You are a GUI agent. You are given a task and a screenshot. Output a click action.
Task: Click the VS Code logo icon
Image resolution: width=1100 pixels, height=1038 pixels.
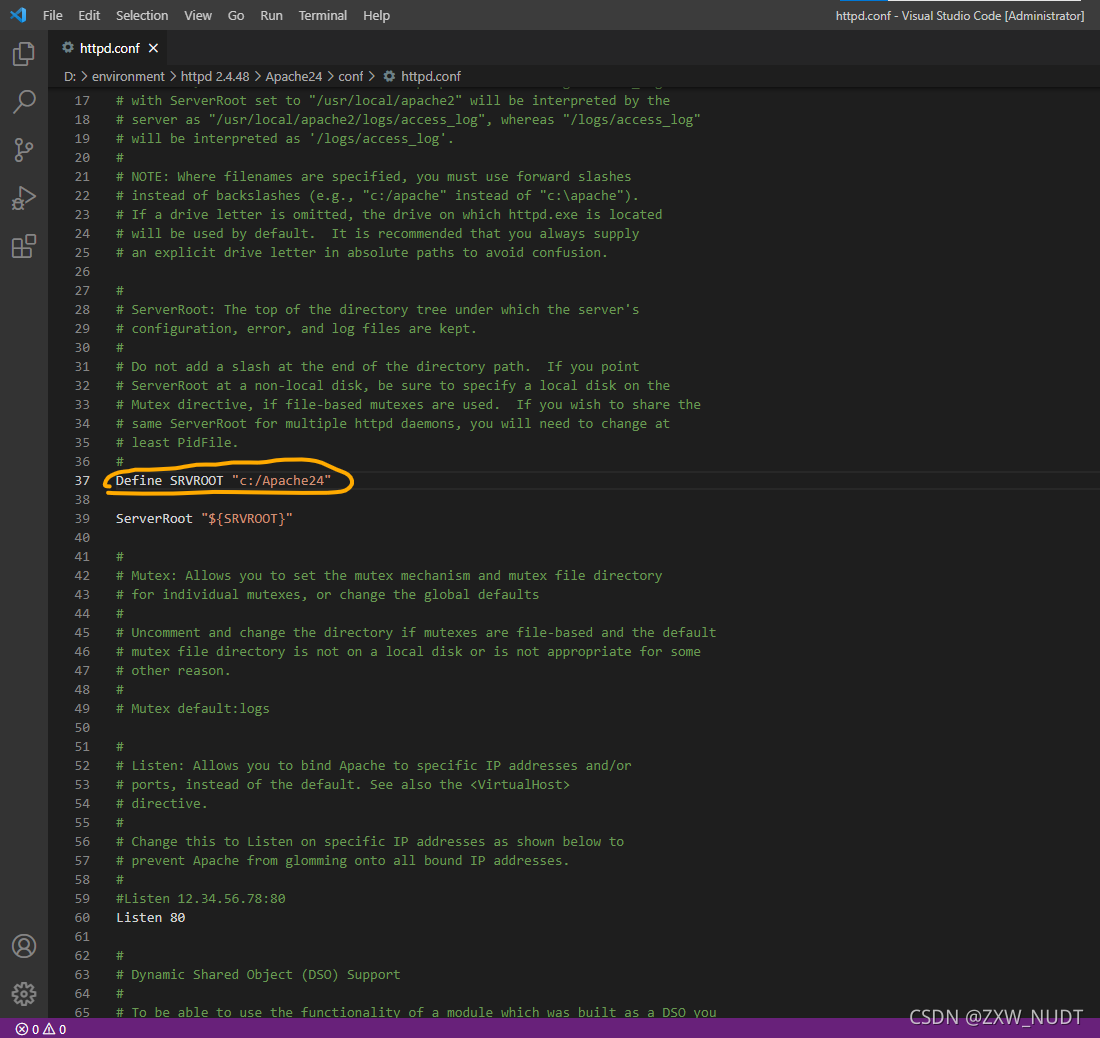[18, 15]
